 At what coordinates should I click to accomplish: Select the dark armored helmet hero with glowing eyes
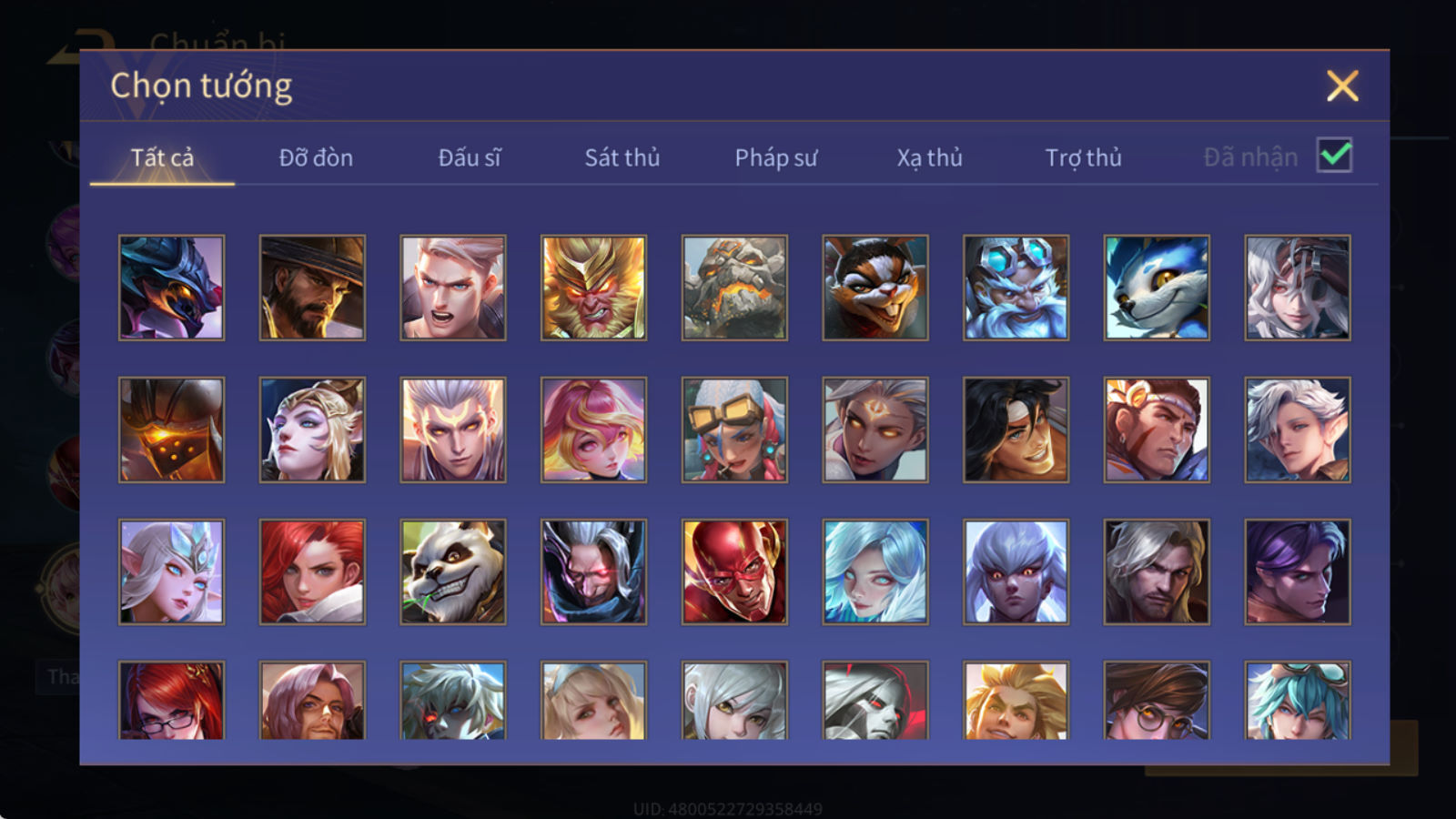click(x=171, y=430)
